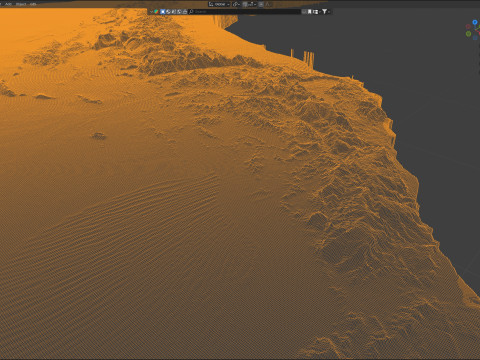Viewport: 480px width, 360px height.
Task: Select the blue highlighted mode icon beside search
Action: pyautogui.click(x=163, y=12)
